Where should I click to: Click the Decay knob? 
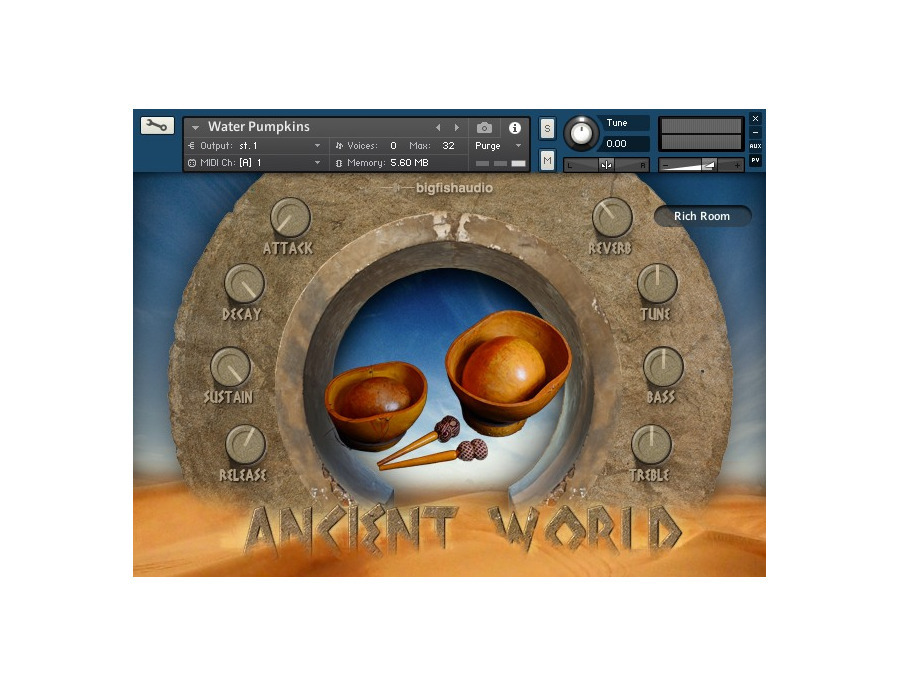[x=245, y=284]
